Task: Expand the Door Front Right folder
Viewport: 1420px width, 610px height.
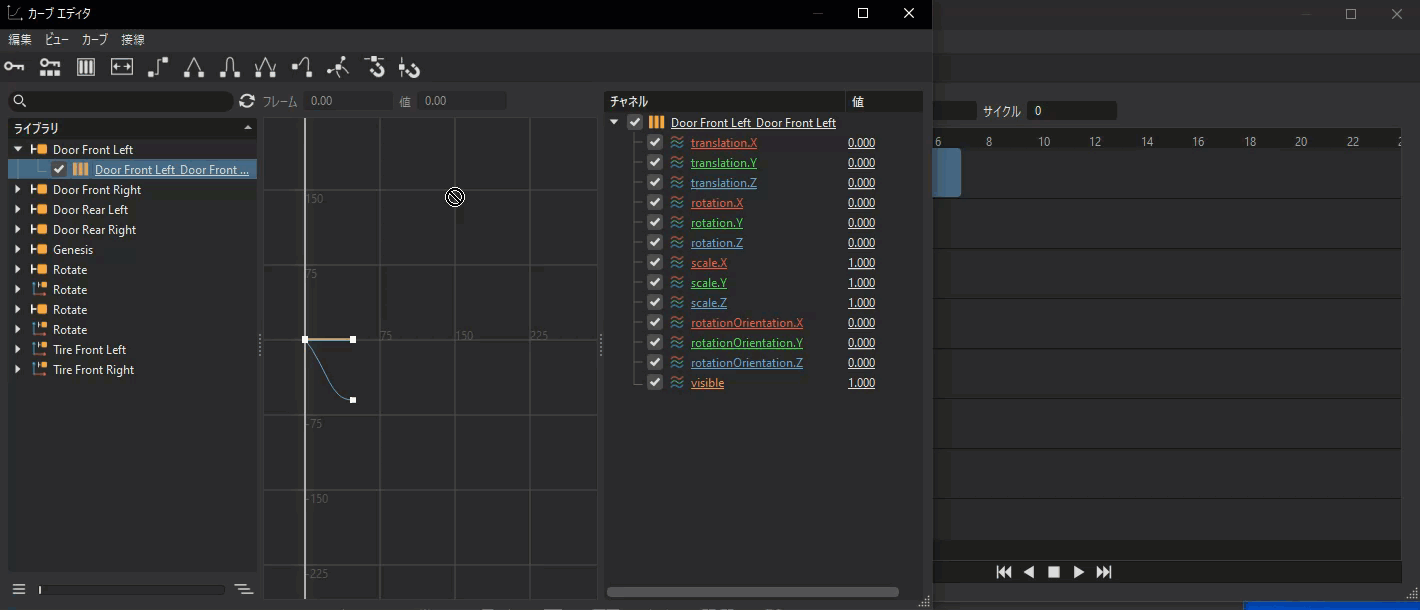Action: click(18, 190)
